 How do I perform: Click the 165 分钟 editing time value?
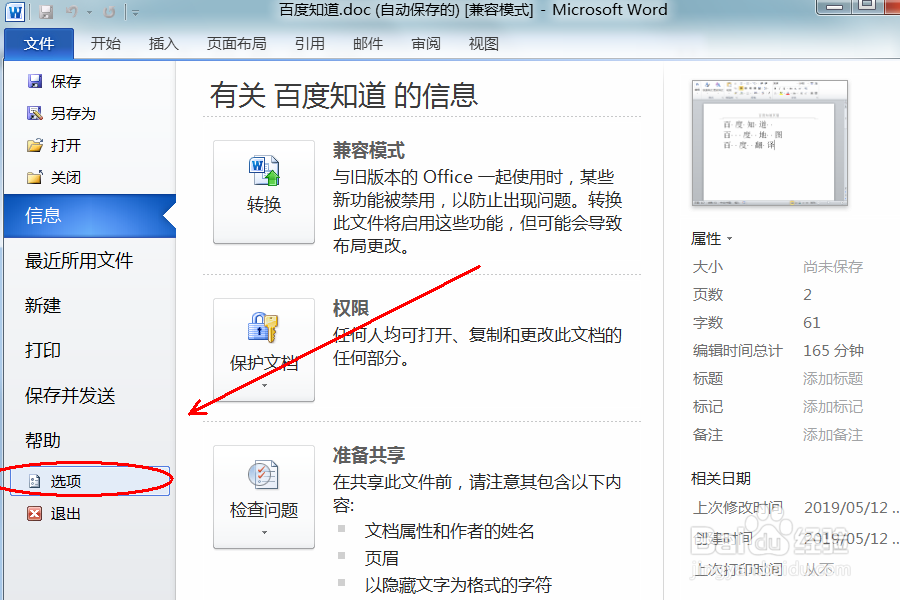pos(833,350)
